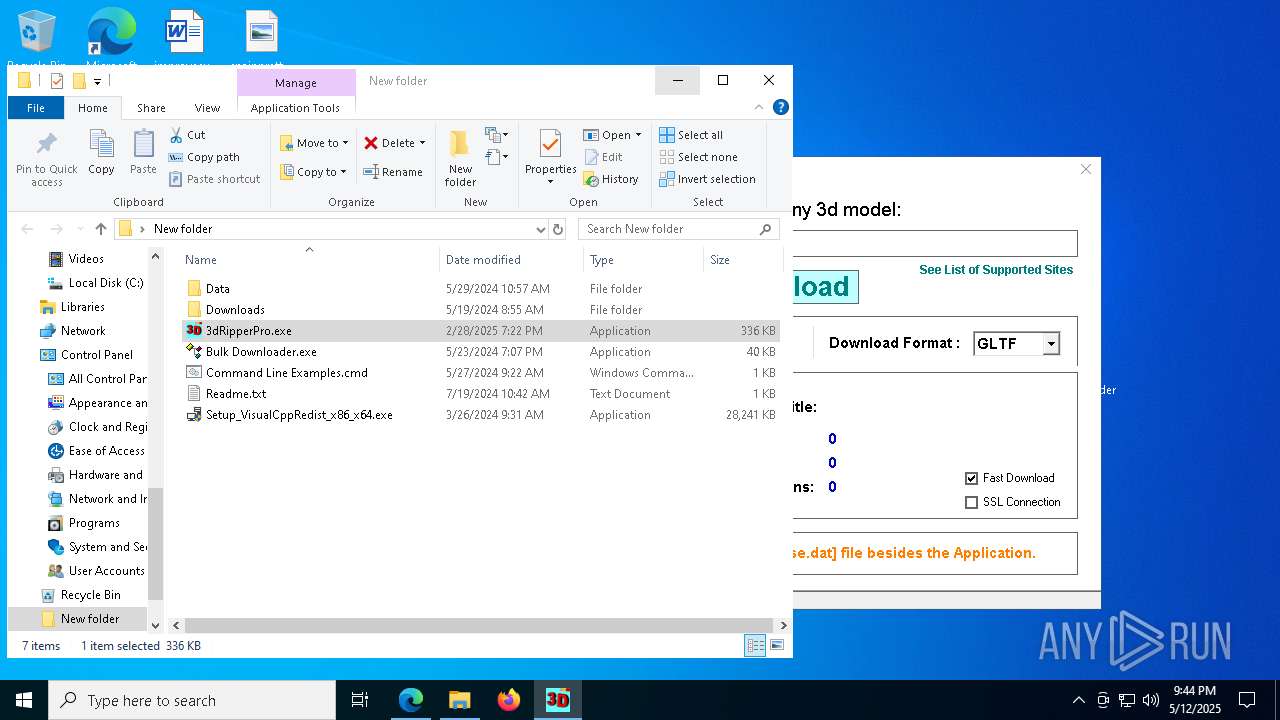Go up one folder level arrow
Screen dimensions: 1280x720
pos(100,229)
